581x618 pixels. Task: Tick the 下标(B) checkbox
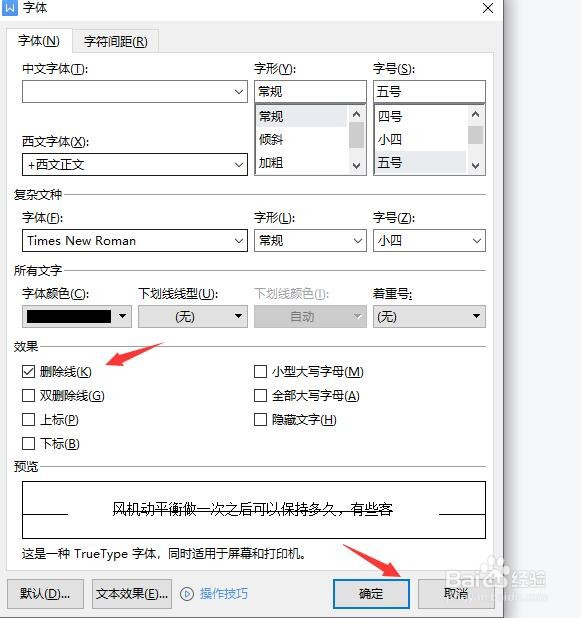pos(28,443)
